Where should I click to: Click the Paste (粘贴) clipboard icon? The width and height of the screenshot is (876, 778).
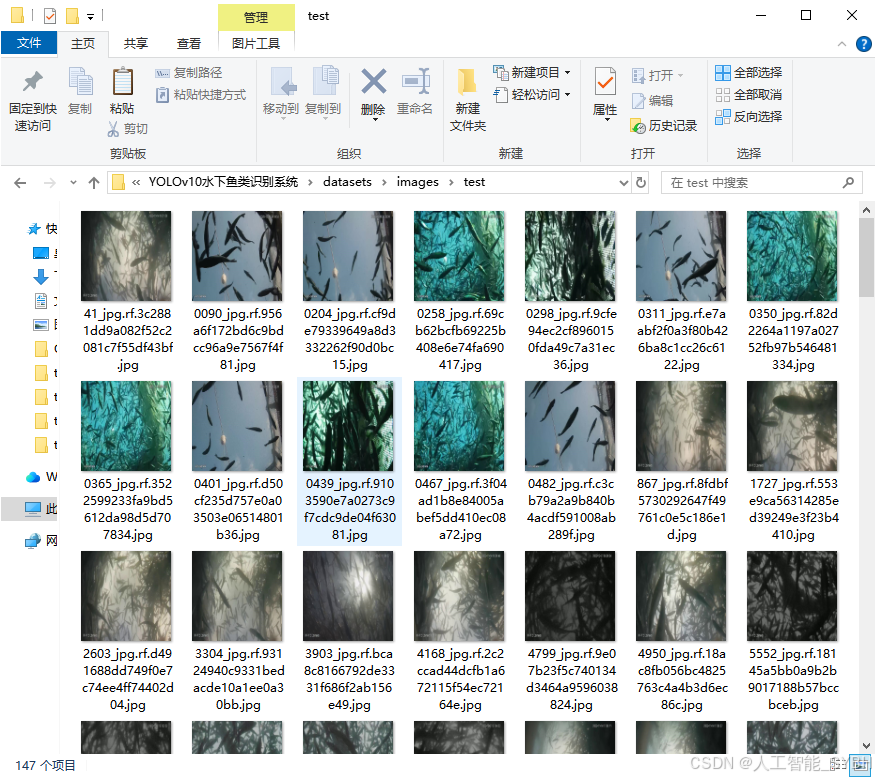(122, 82)
